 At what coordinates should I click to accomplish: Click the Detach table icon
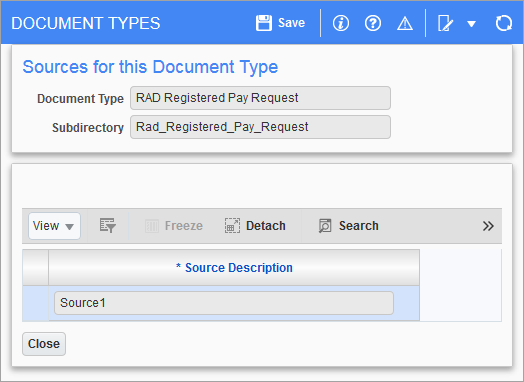(x=232, y=226)
